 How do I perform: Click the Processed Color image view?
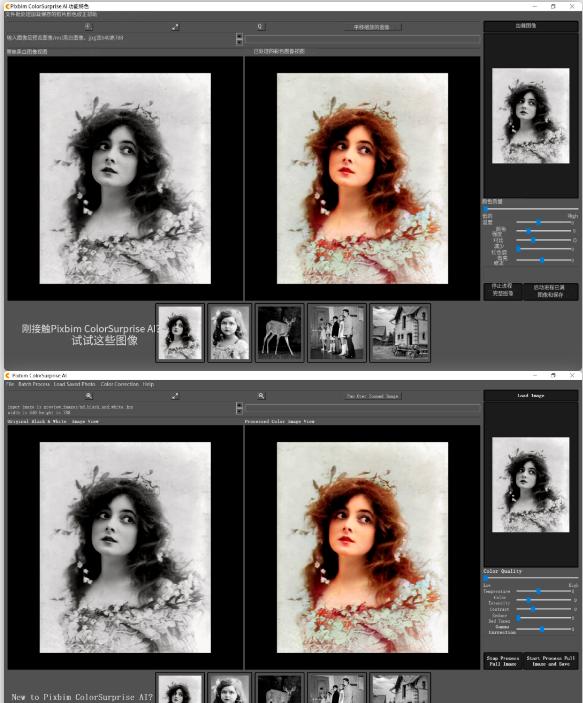click(362, 547)
